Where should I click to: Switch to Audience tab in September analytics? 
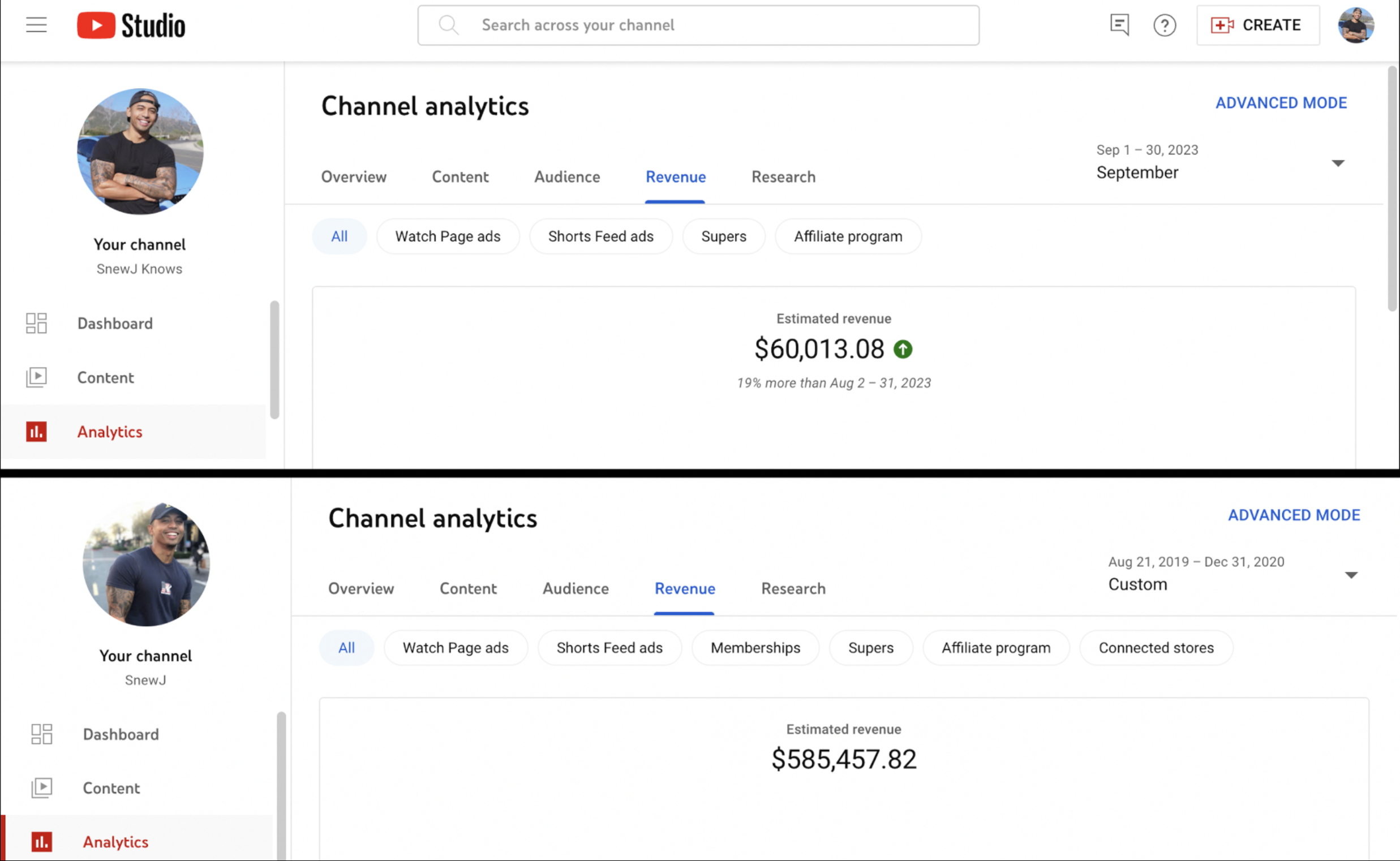(x=567, y=177)
